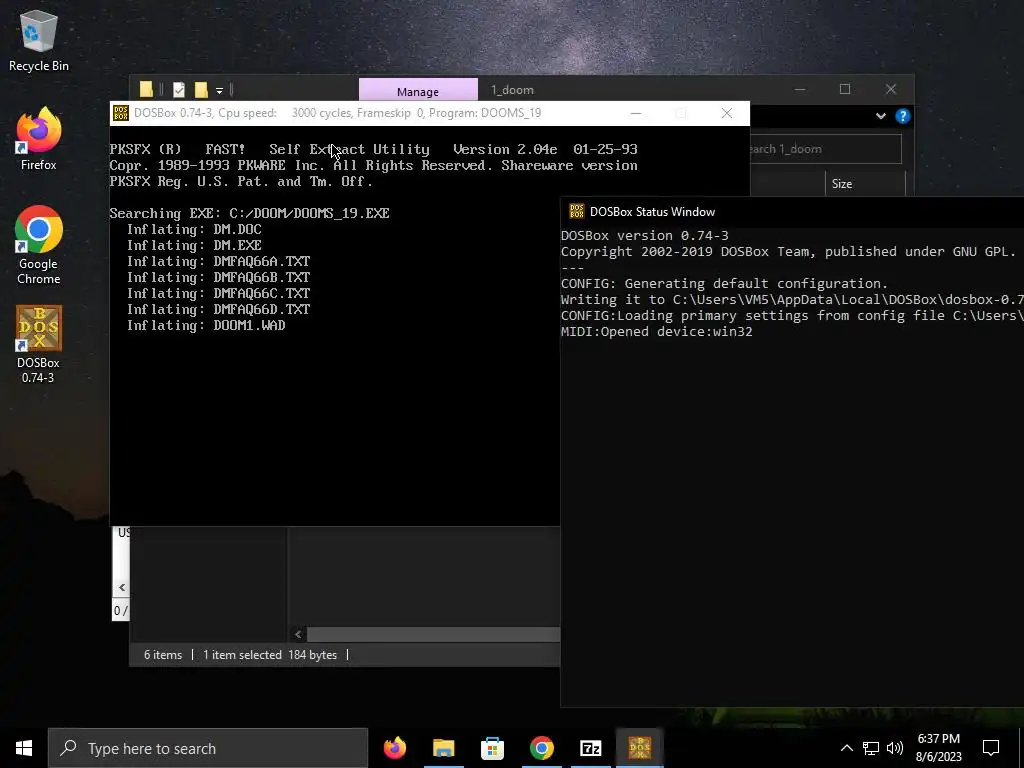Image resolution: width=1024 pixels, height=768 pixels.
Task: Maximize the 1_doom File Explorer window
Action: [x=844, y=89]
